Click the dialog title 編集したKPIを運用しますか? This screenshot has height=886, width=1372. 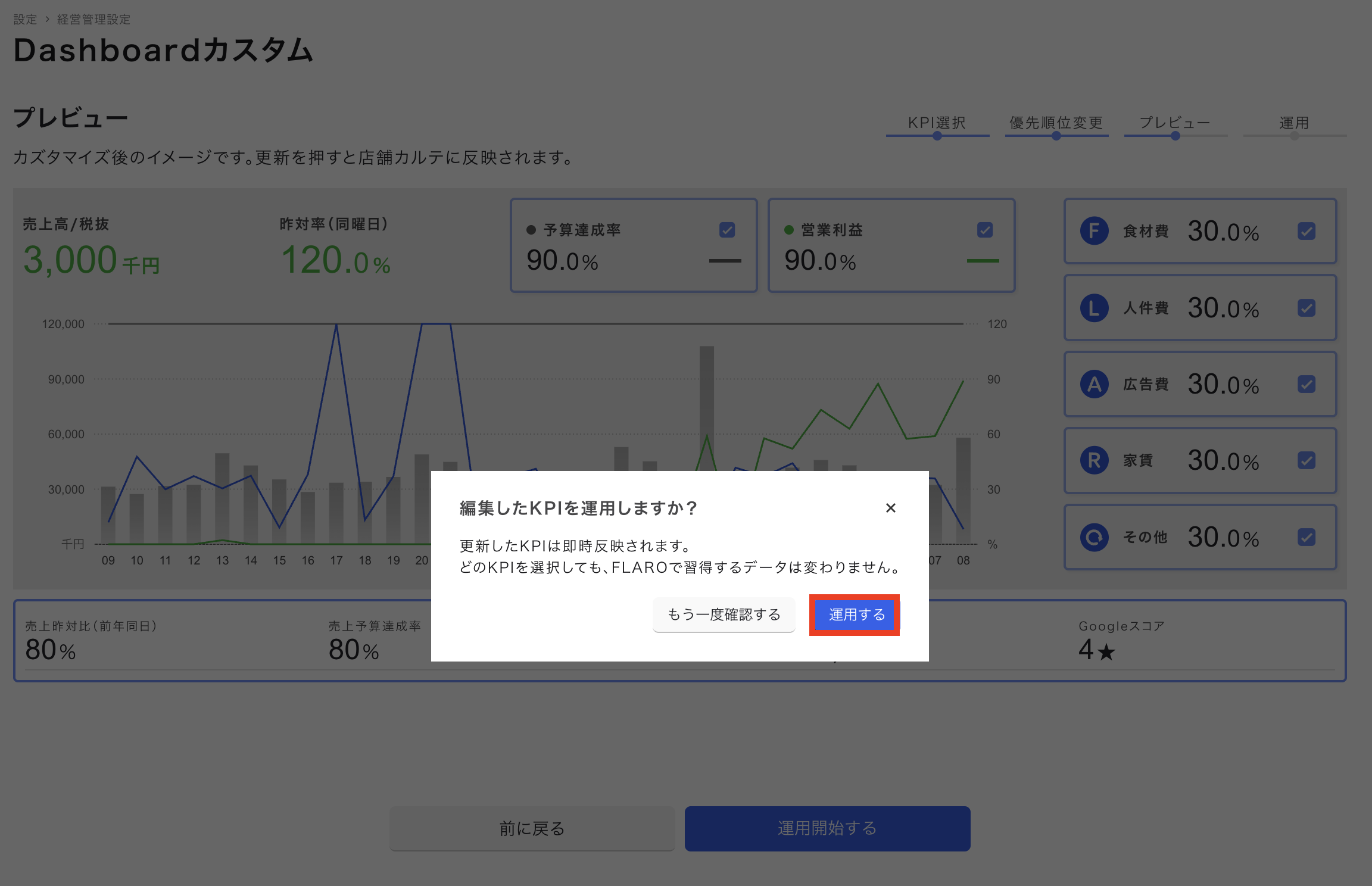pyautogui.click(x=578, y=508)
